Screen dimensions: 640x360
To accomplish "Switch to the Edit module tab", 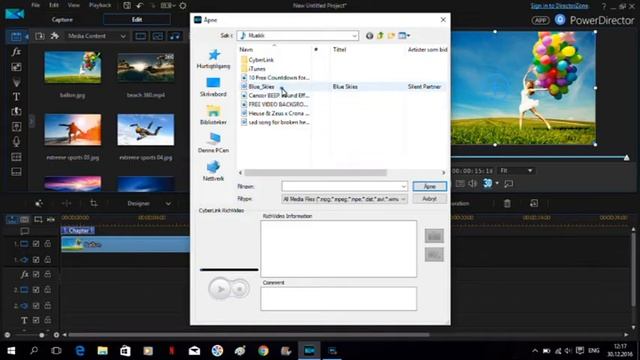I will click(x=137, y=20).
